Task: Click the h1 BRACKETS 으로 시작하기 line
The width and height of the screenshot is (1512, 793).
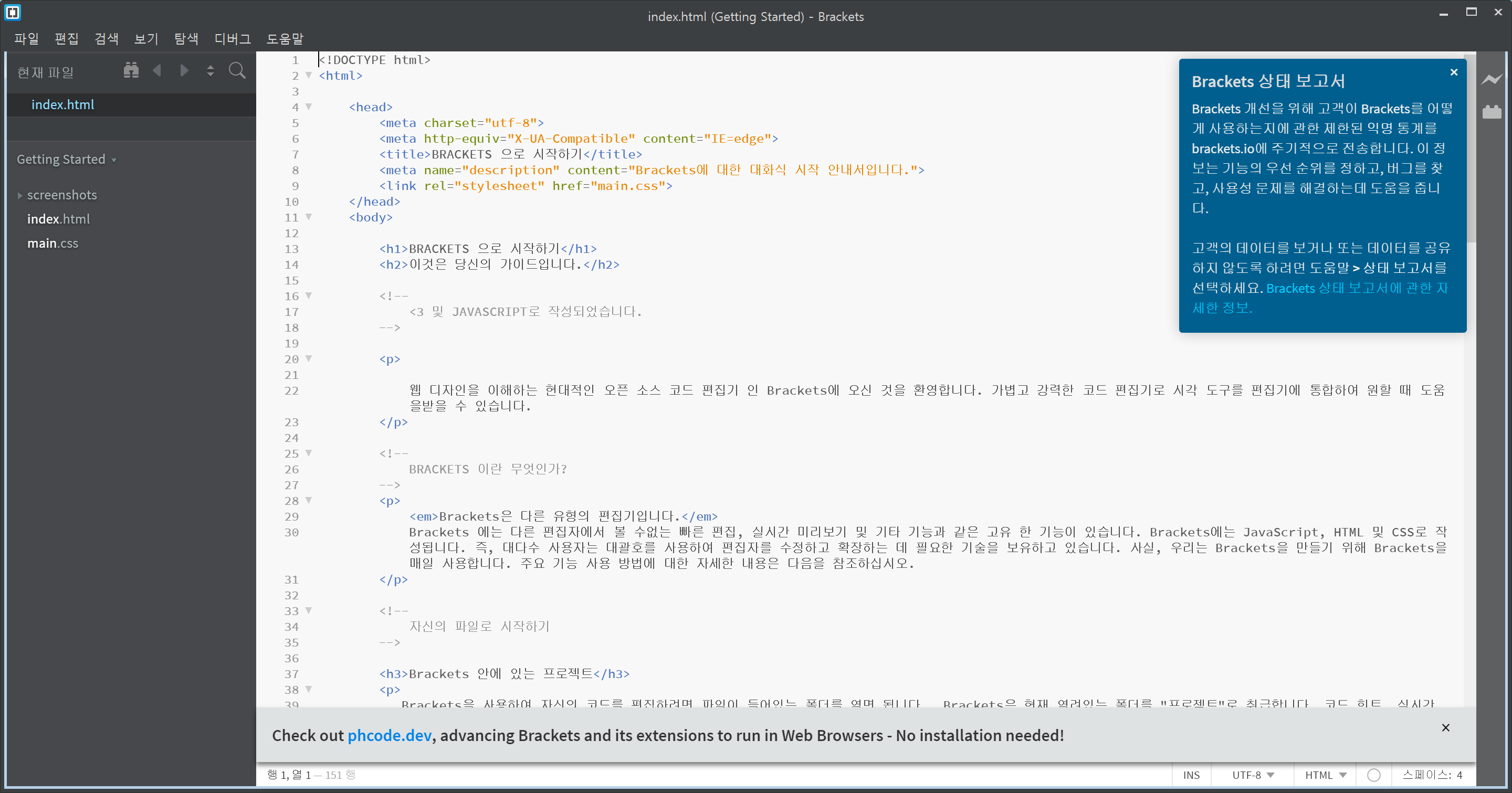Action: (488, 249)
